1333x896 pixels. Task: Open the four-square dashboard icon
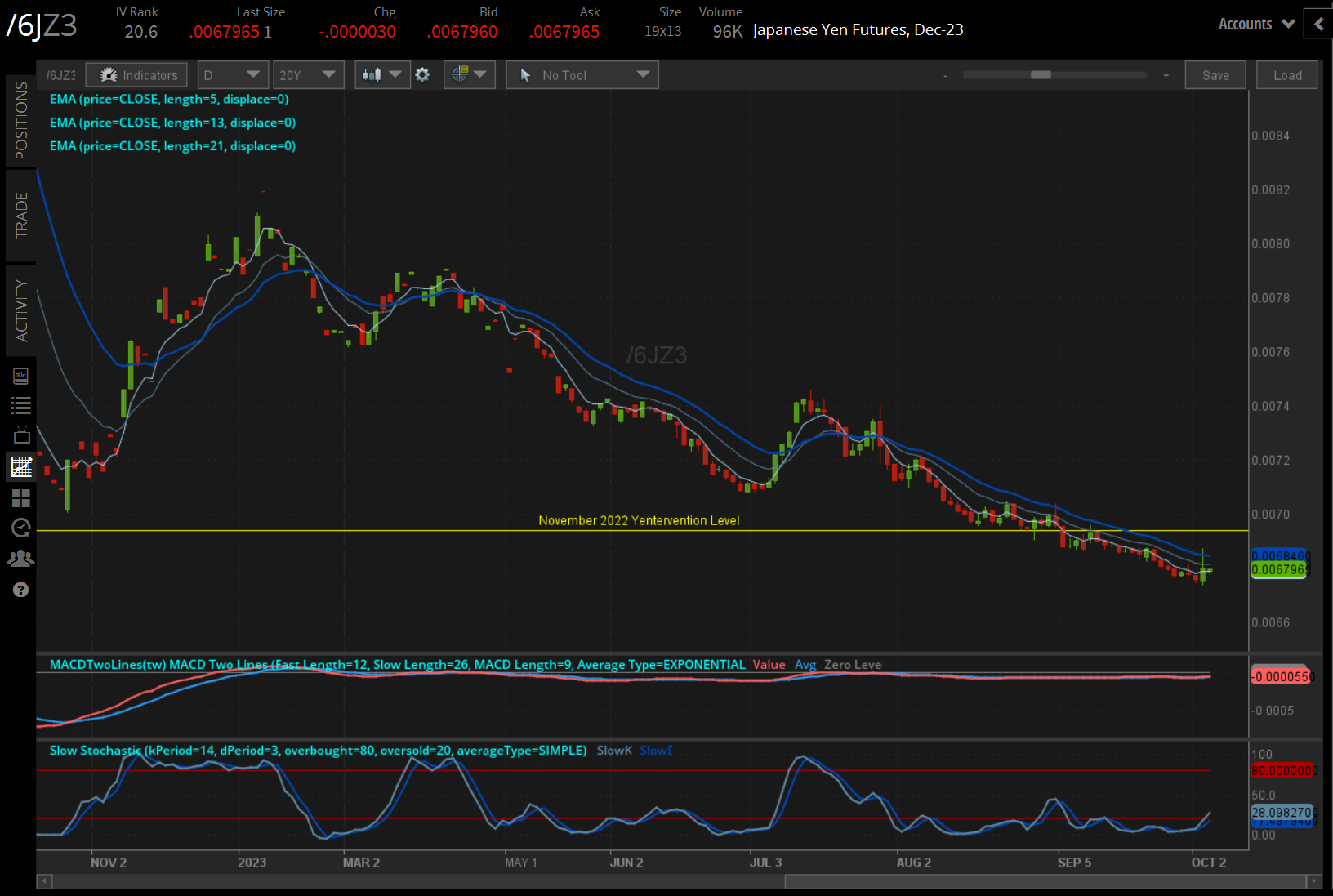(21, 497)
